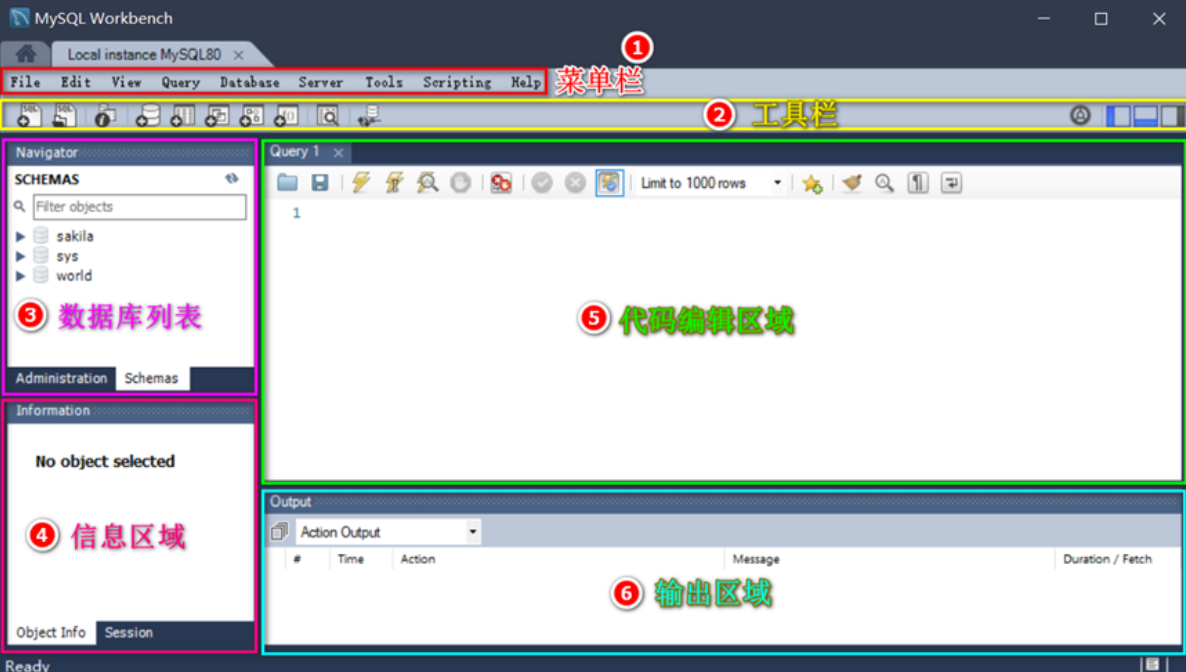Switch to the Schemas tab
Image resolution: width=1186 pixels, height=672 pixels.
pos(151,378)
